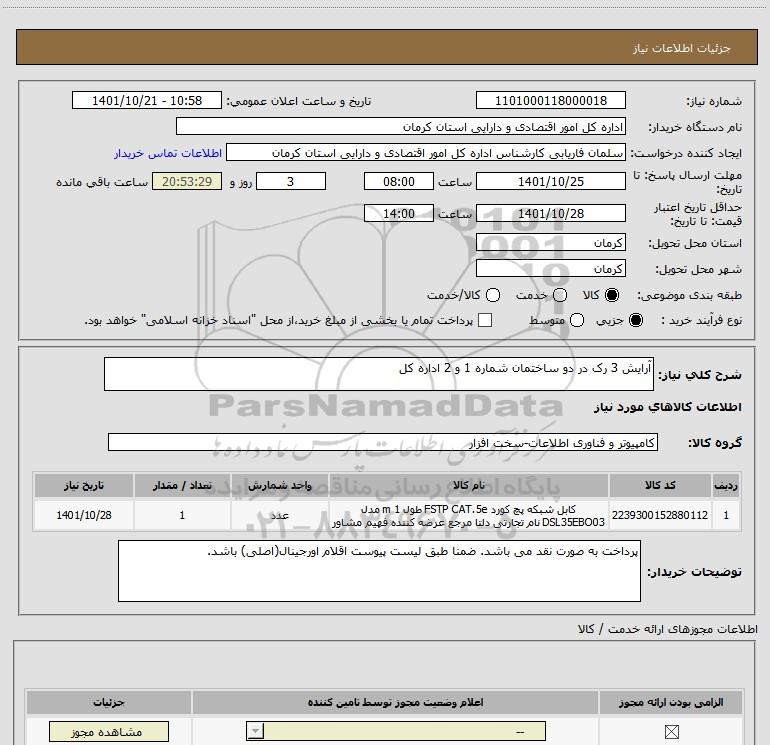Image resolution: width=770 pixels, height=745 pixels.
Task: Click the unit cell عدد
Action: (279, 515)
